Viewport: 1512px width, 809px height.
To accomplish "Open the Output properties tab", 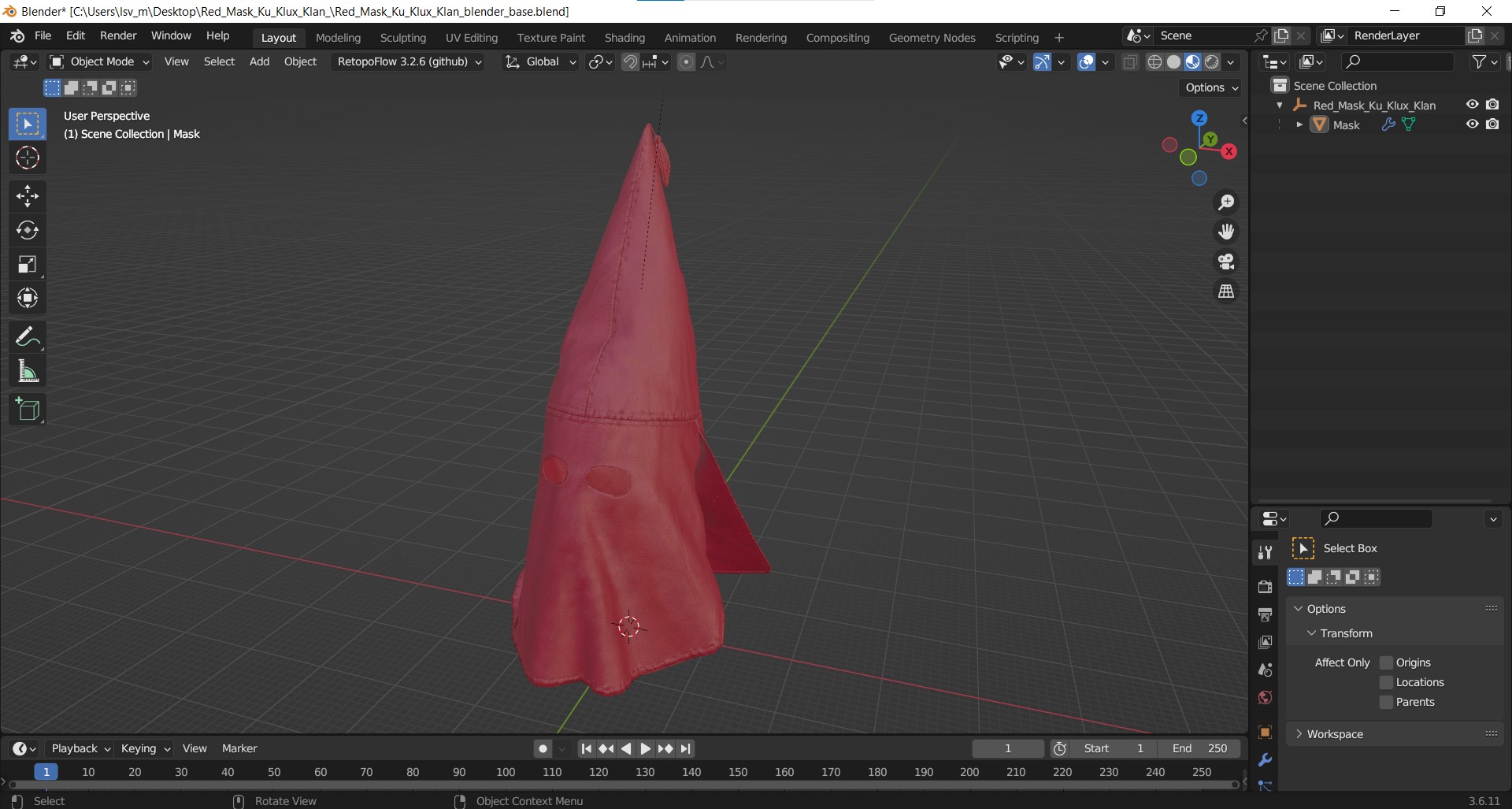I will (1266, 614).
